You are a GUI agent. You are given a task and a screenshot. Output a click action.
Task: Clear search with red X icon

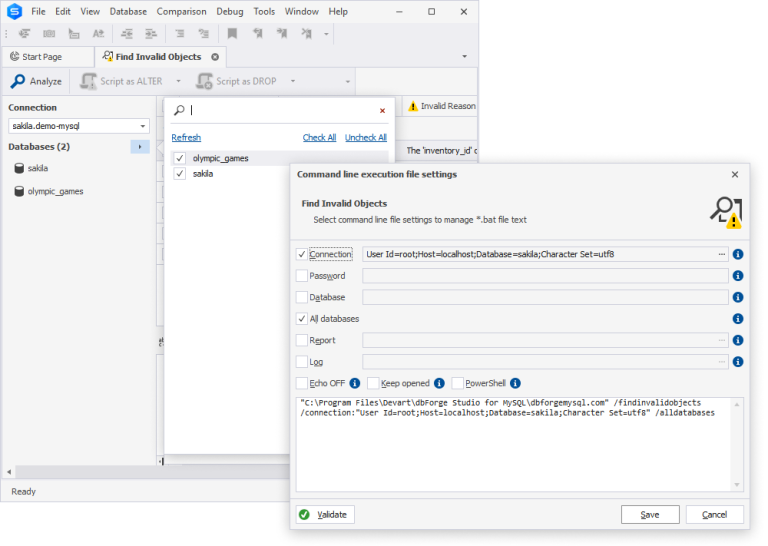pyautogui.click(x=382, y=111)
